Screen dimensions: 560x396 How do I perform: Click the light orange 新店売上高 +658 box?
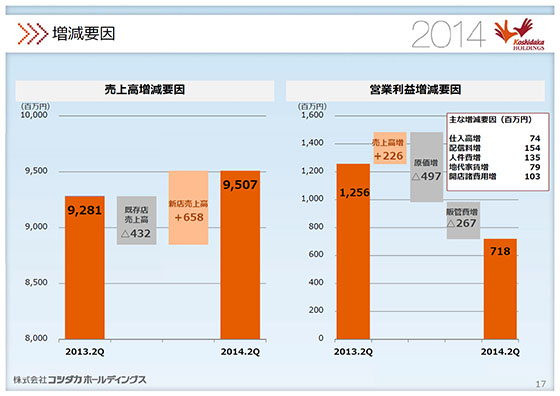pyautogui.click(x=188, y=208)
